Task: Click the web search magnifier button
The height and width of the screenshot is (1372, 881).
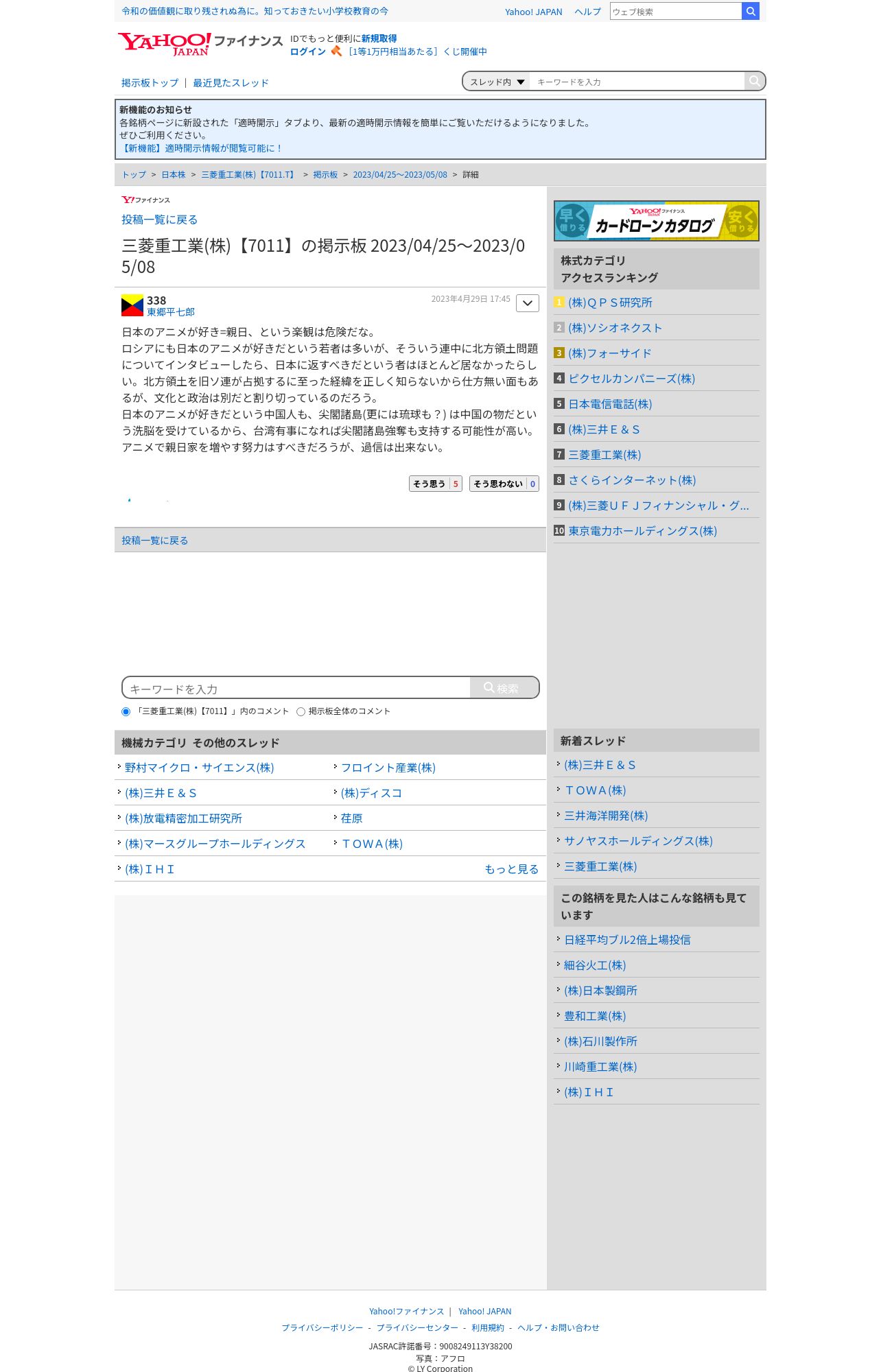Action: click(x=751, y=11)
